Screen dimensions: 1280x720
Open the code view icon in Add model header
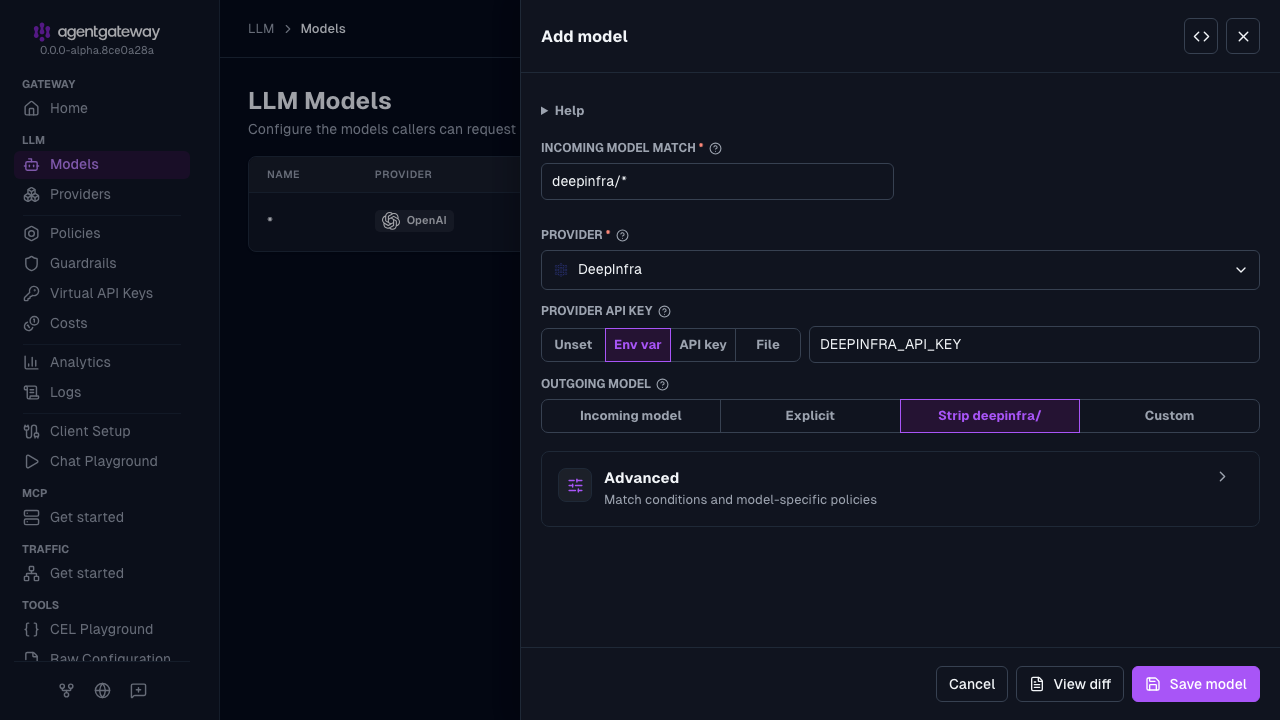pyautogui.click(x=1201, y=36)
